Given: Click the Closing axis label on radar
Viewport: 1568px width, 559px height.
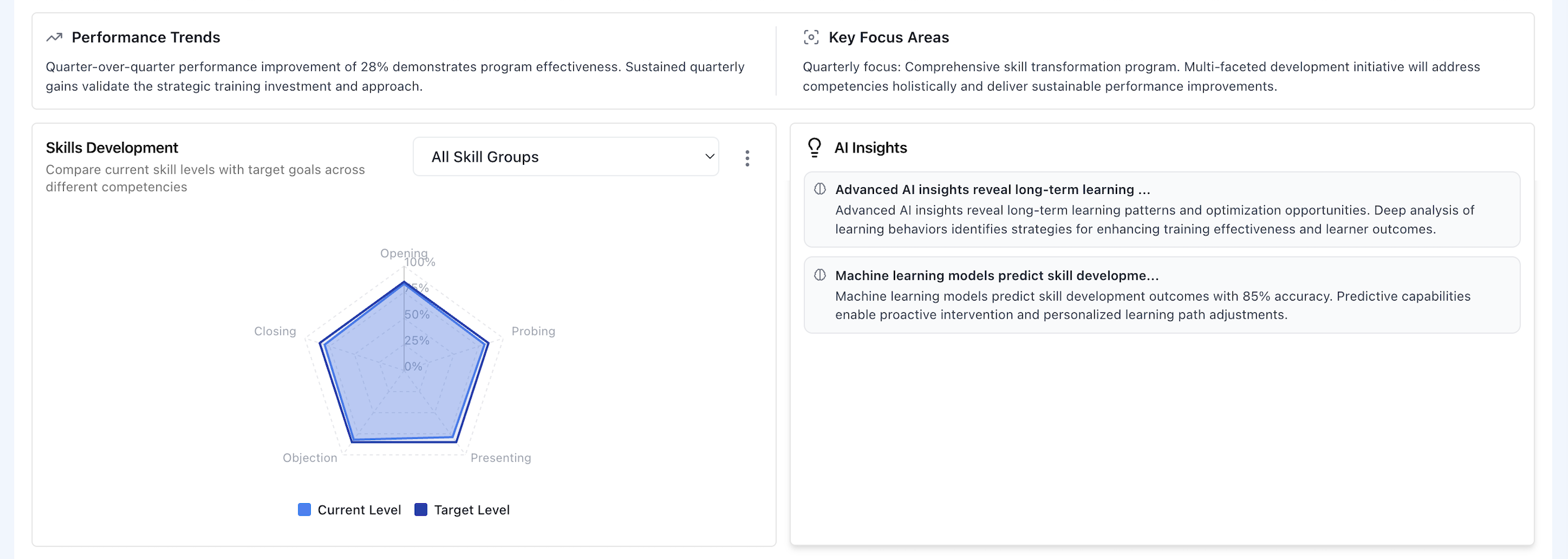Looking at the screenshot, I should tap(275, 332).
